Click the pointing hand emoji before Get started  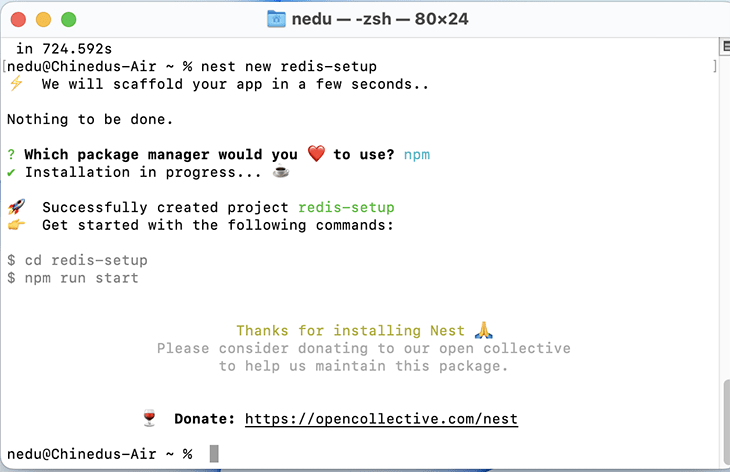(16, 225)
